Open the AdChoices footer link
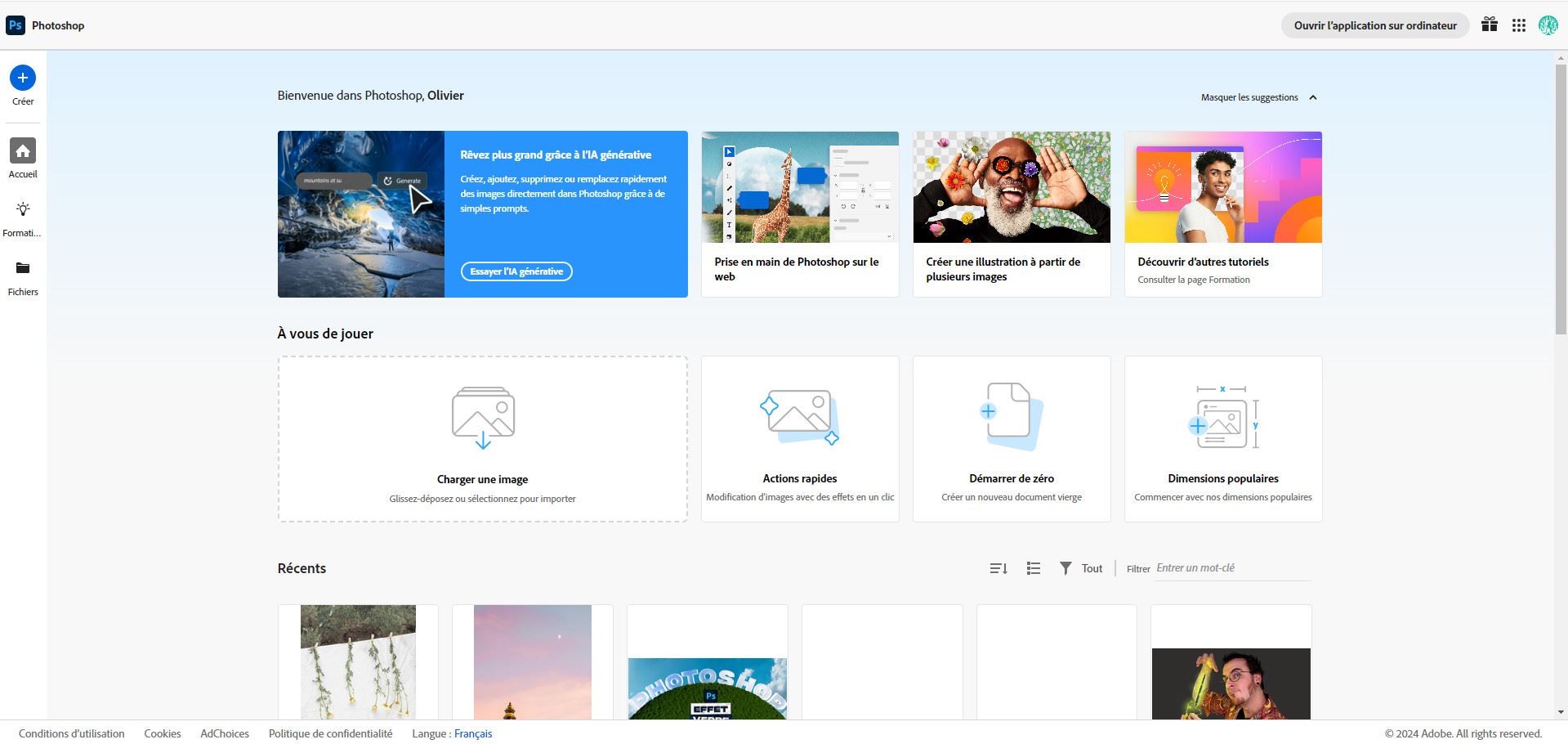Viewport: 1568px width, 744px height. pyautogui.click(x=225, y=733)
